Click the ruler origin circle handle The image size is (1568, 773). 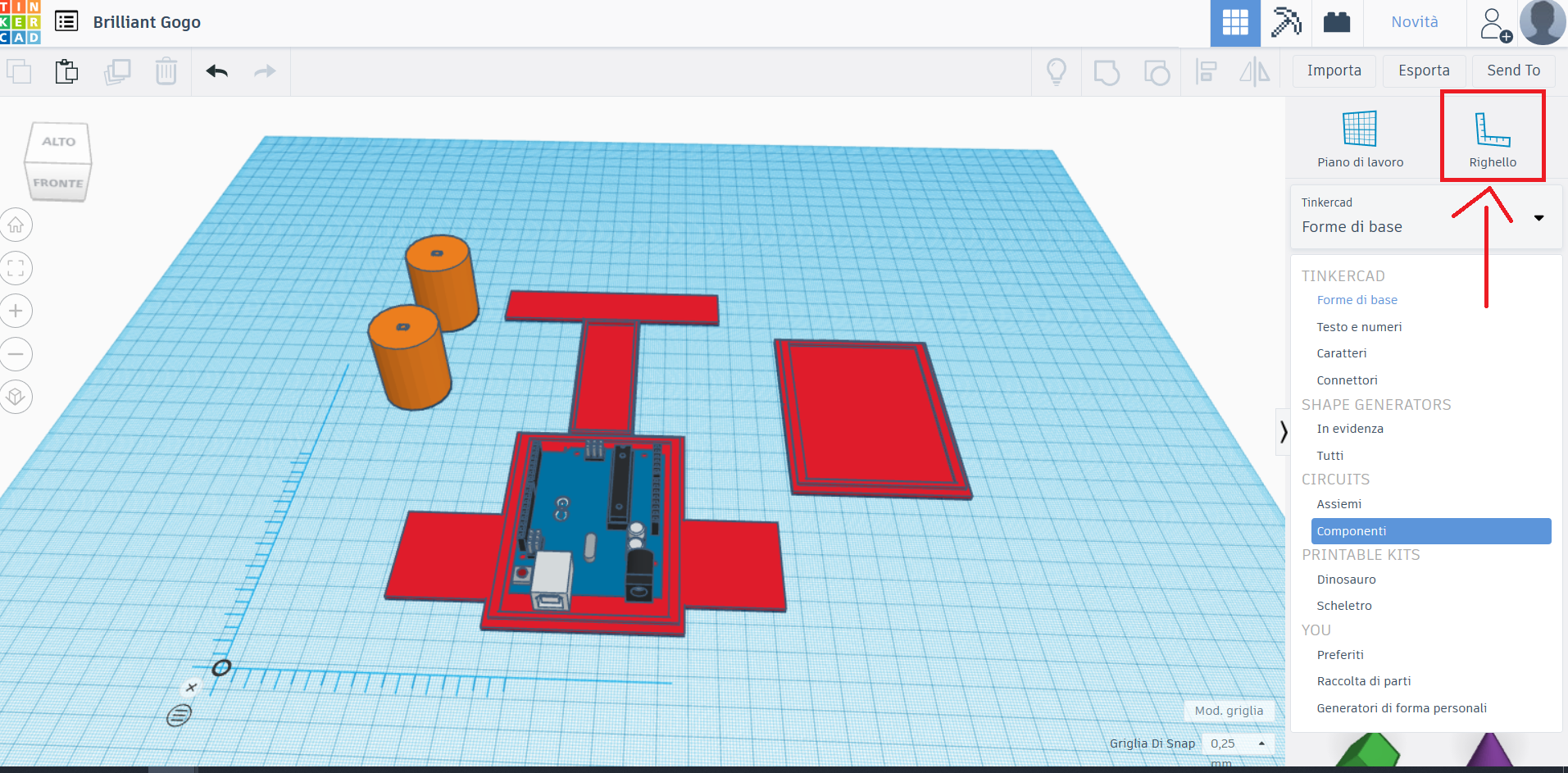click(x=221, y=667)
